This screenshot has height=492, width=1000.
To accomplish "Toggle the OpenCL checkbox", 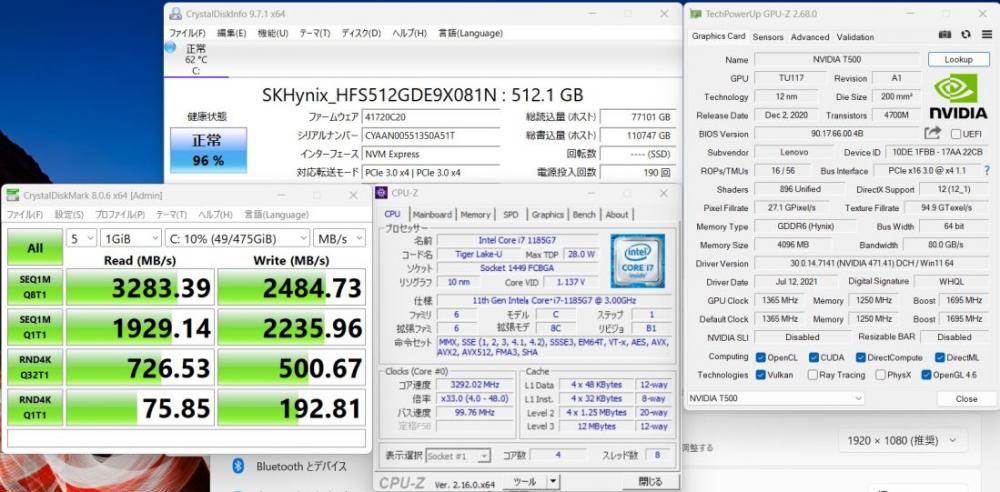I will (760, 357).
